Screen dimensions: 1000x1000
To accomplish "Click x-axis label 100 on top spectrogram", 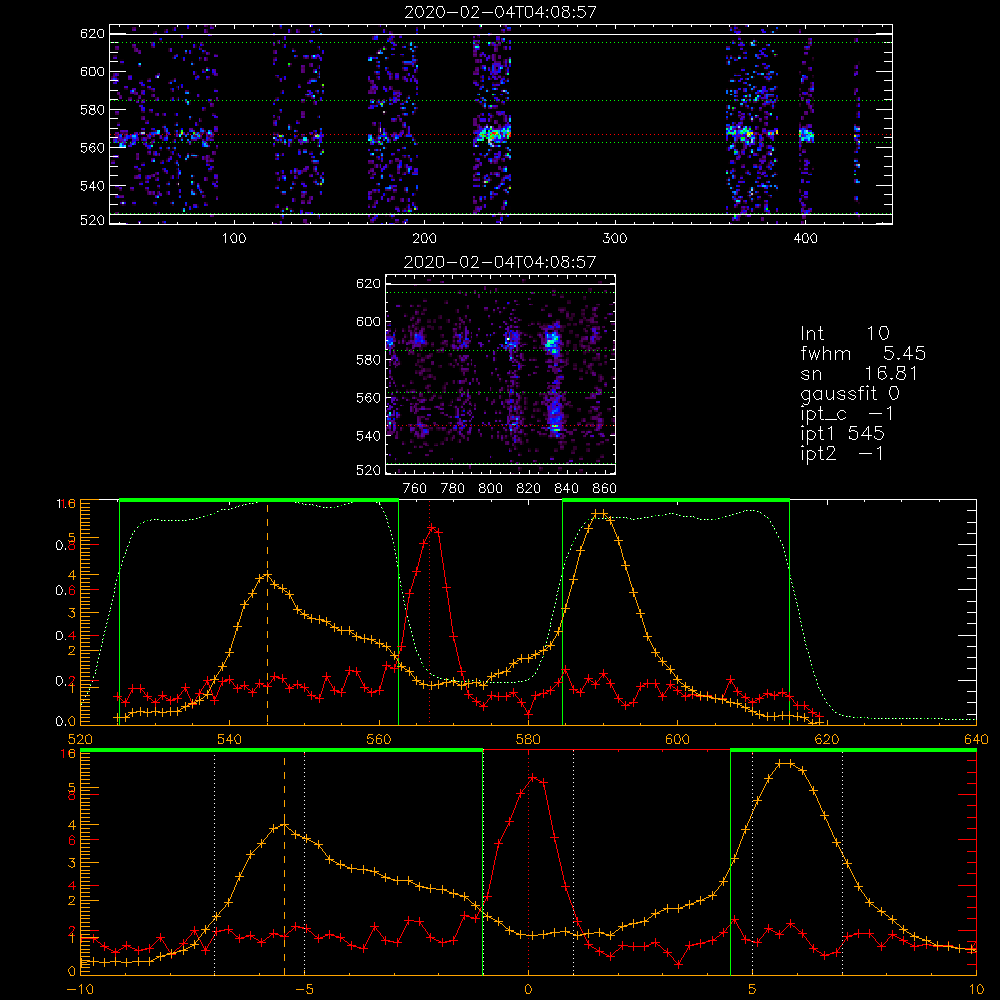I will coord(234,239).
